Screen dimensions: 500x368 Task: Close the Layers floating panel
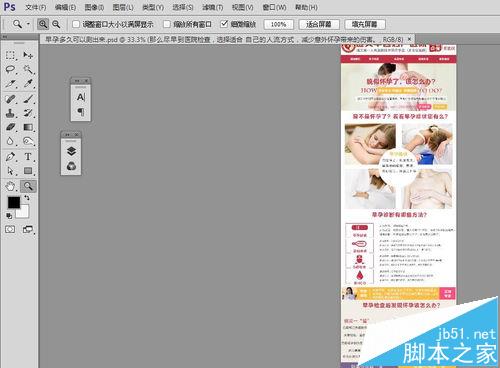(76, 134)
